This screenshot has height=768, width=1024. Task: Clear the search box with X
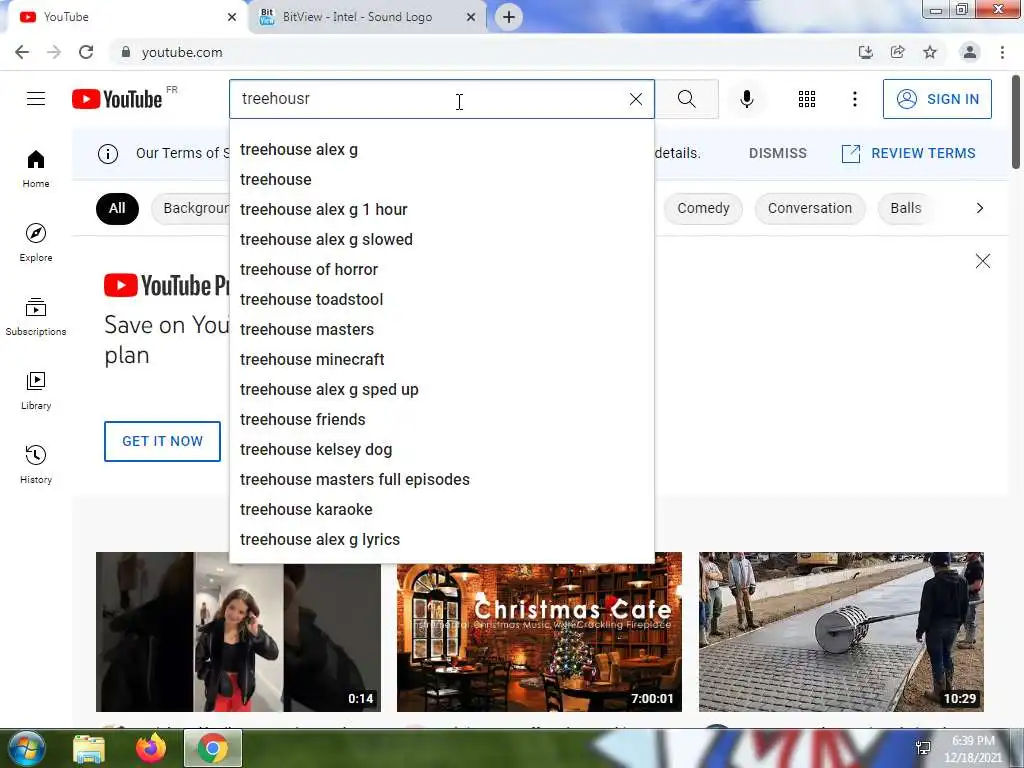point(635,99)
